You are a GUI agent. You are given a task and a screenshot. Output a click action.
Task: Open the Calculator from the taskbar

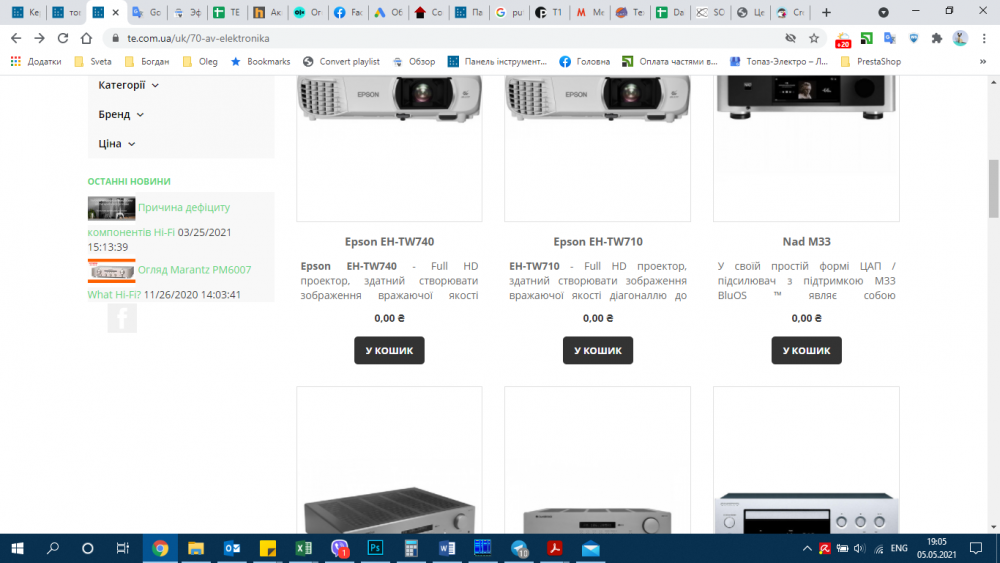click(411, 548)
